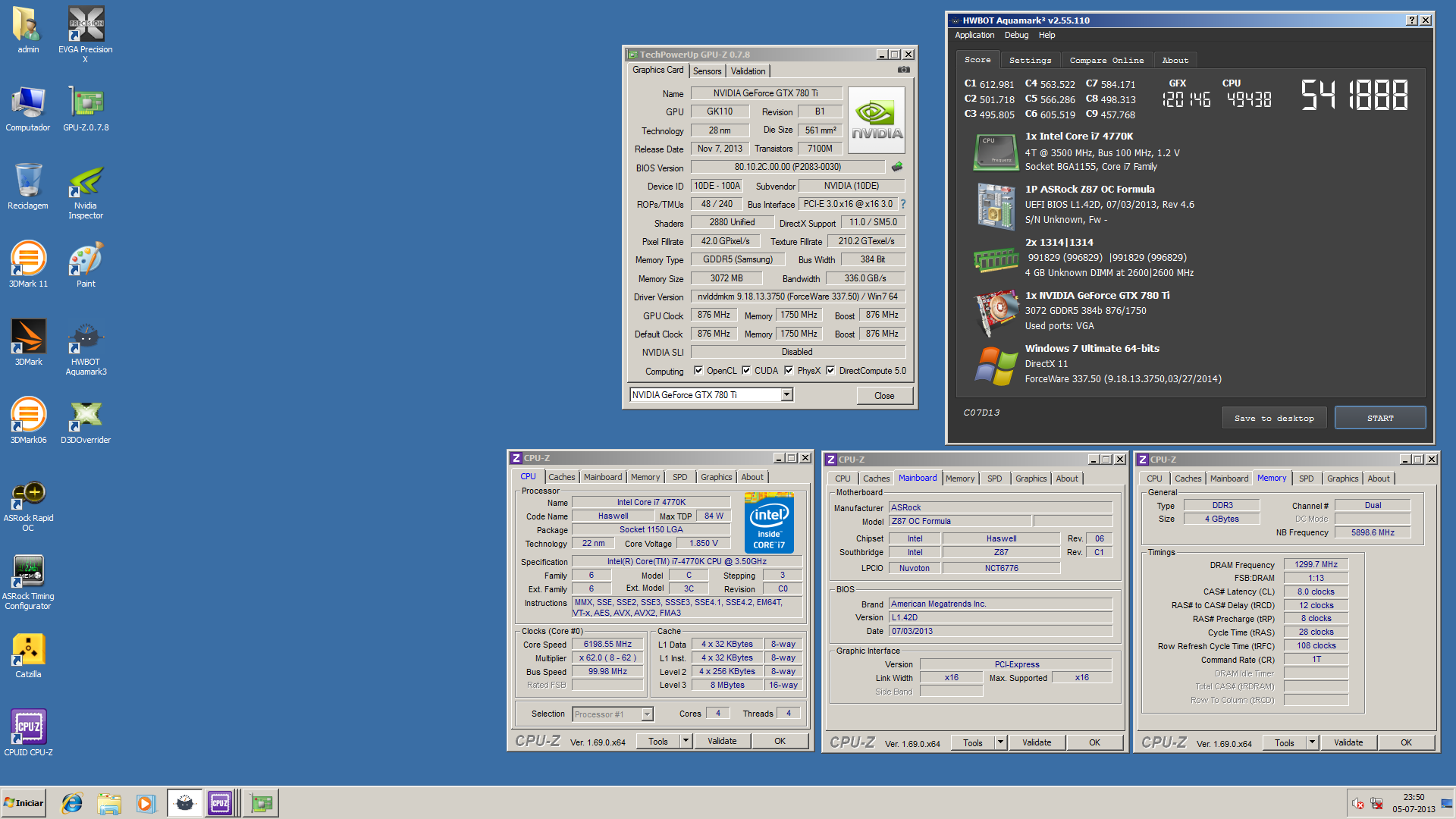Click the 1x NVIDIA GeForce GTX 780 Ti entry in Aquamark
Screen dimensions: 1456x819
(x=1097, y=296)
